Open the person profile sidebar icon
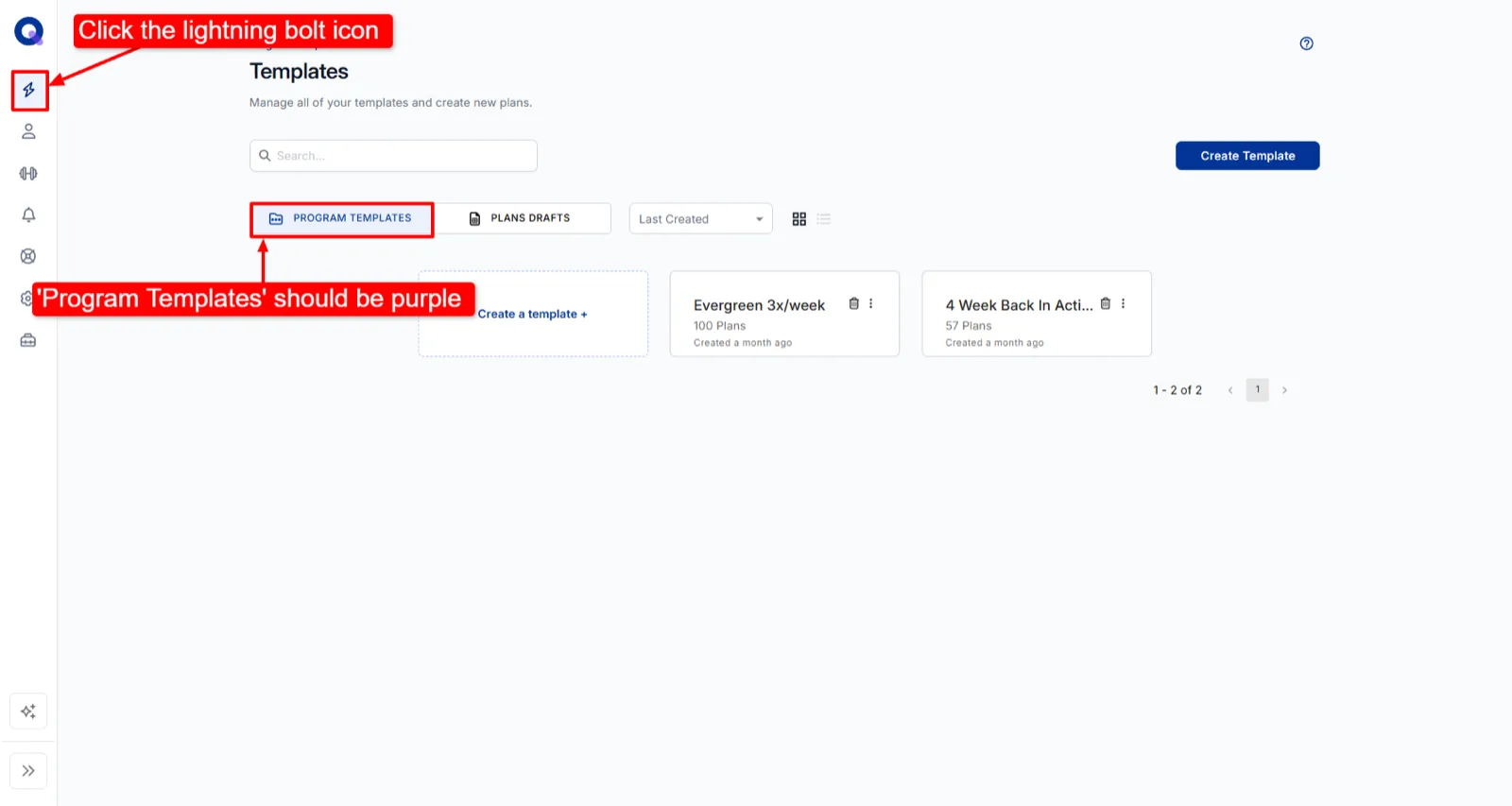The height and width of the screenshot is (806, 1512). click(28, 131)
